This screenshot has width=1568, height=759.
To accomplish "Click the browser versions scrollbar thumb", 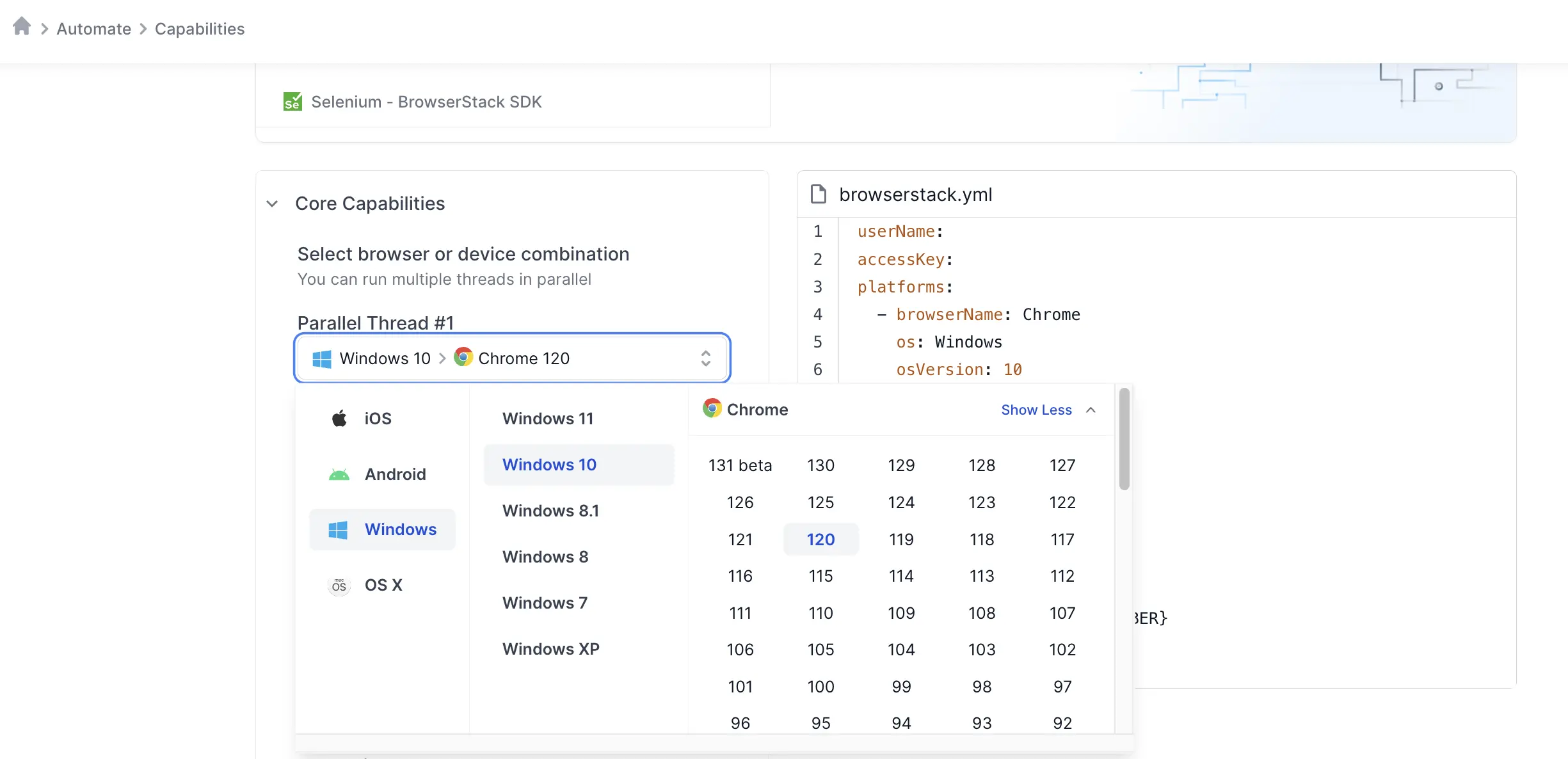I will coord(1124,439).
